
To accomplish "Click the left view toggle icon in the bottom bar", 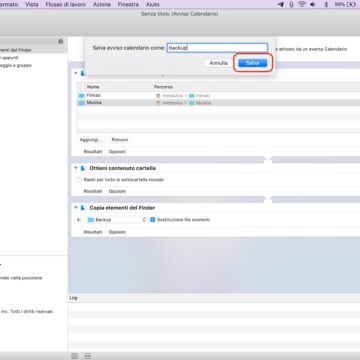I will click(x=75, y=356).
